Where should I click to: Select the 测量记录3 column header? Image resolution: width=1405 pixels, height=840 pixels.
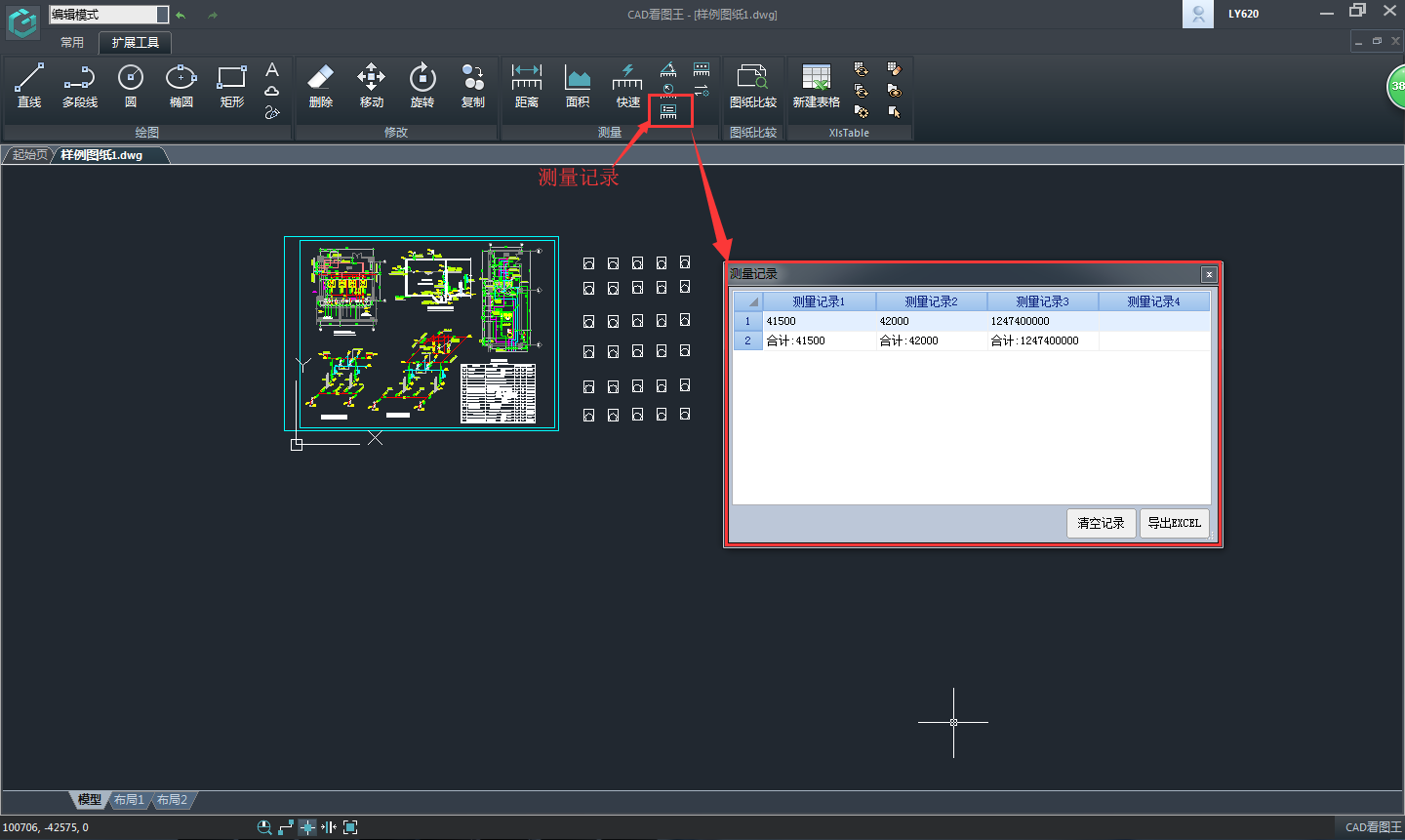coord(1042,301)
